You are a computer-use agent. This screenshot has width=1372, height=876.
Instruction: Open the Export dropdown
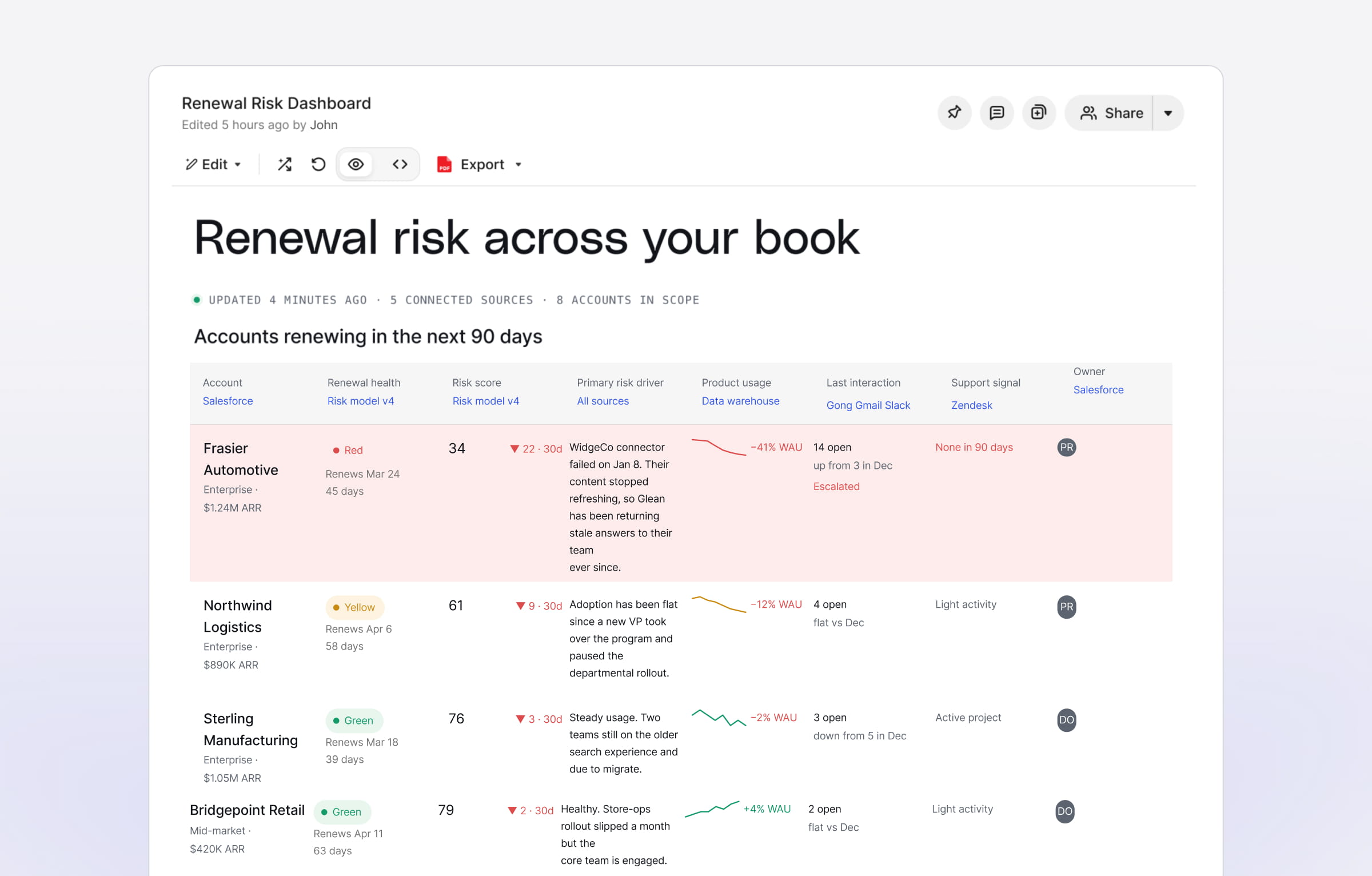pyautogui.click(x=491, y=165)
